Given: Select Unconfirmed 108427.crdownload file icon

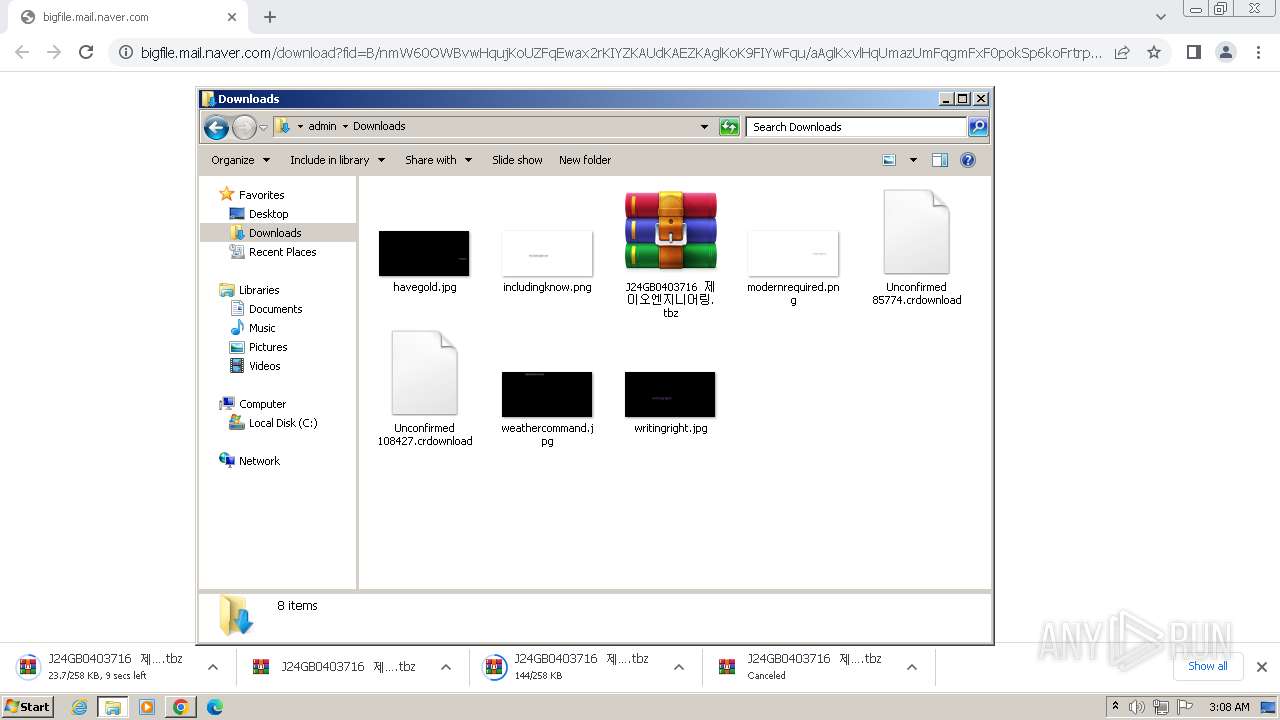Looking at the screenshot, I should [x=425, y=373].
